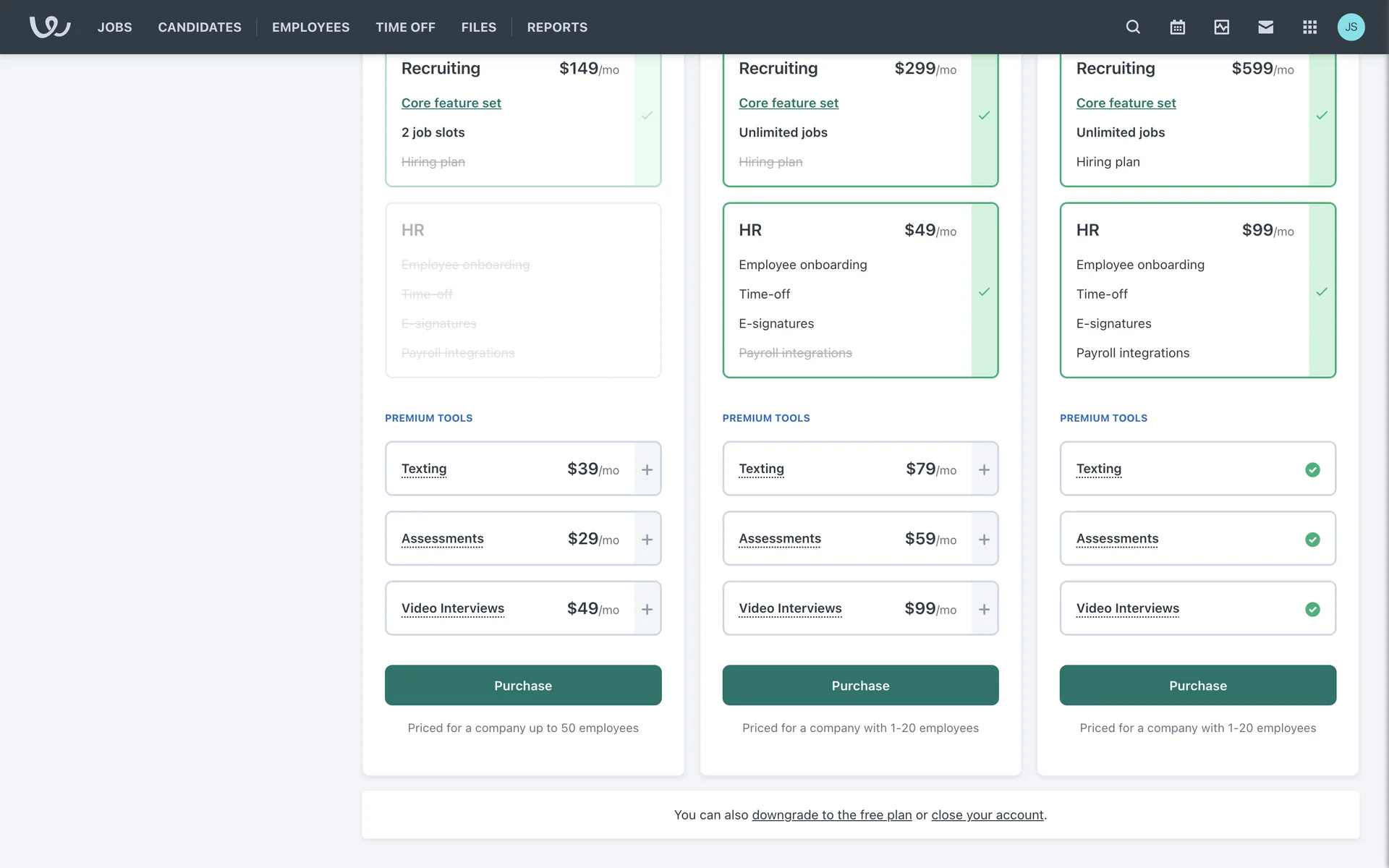Click downgrade to the free plan link
Screen dimensions: 1389x868
(x=831, y=814)
